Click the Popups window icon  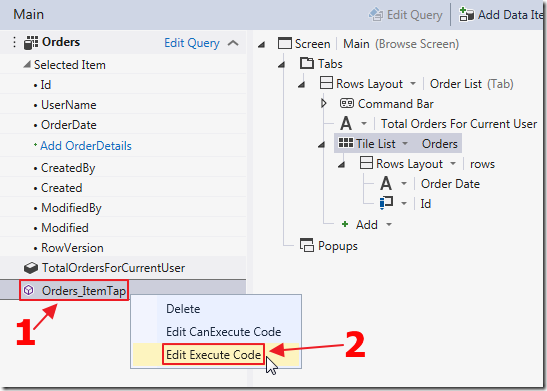click(x=307, y=245)
